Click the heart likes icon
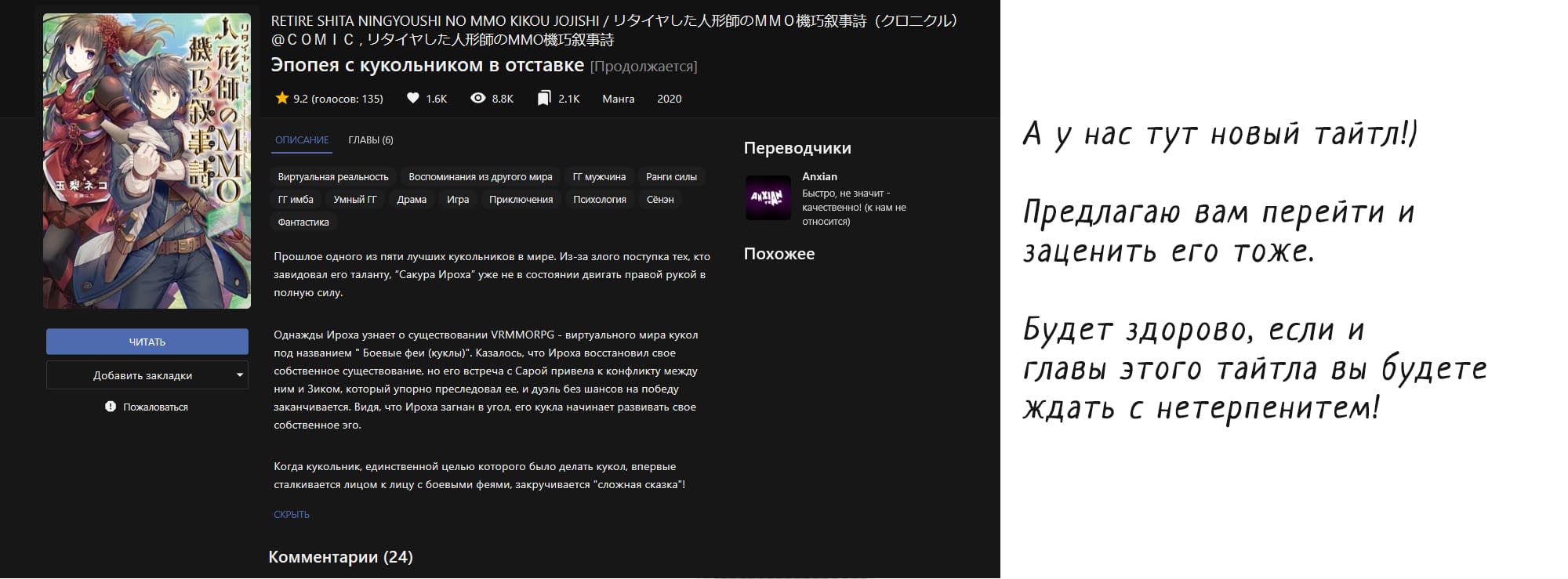Viewport: 1568px width, 579px height. pyautogui.click(x=413, y=98)
